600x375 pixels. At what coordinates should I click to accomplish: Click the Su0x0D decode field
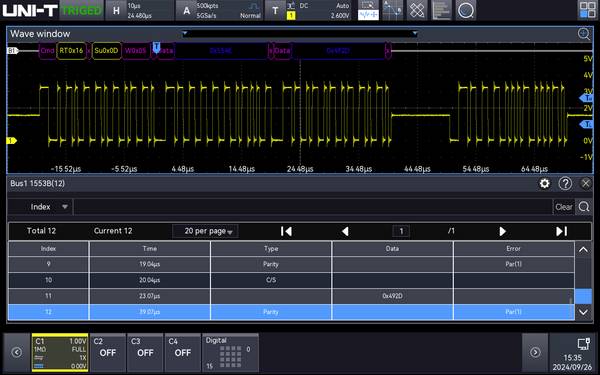coord(106,51)
